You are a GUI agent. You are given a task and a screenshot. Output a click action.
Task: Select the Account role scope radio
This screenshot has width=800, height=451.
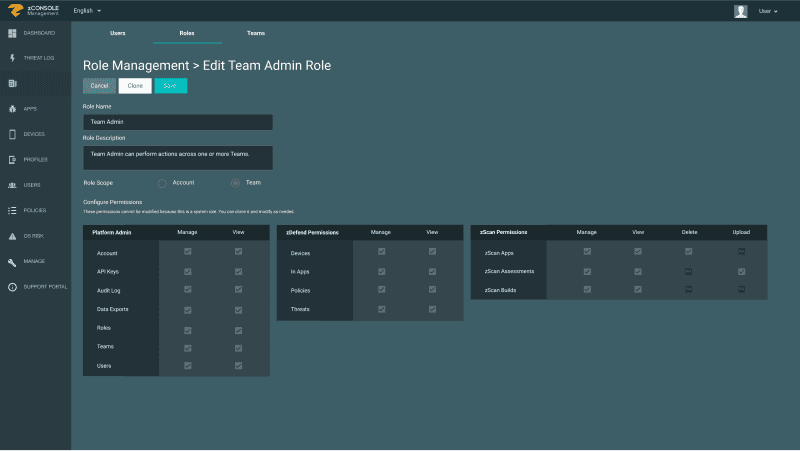coord(162,183)
